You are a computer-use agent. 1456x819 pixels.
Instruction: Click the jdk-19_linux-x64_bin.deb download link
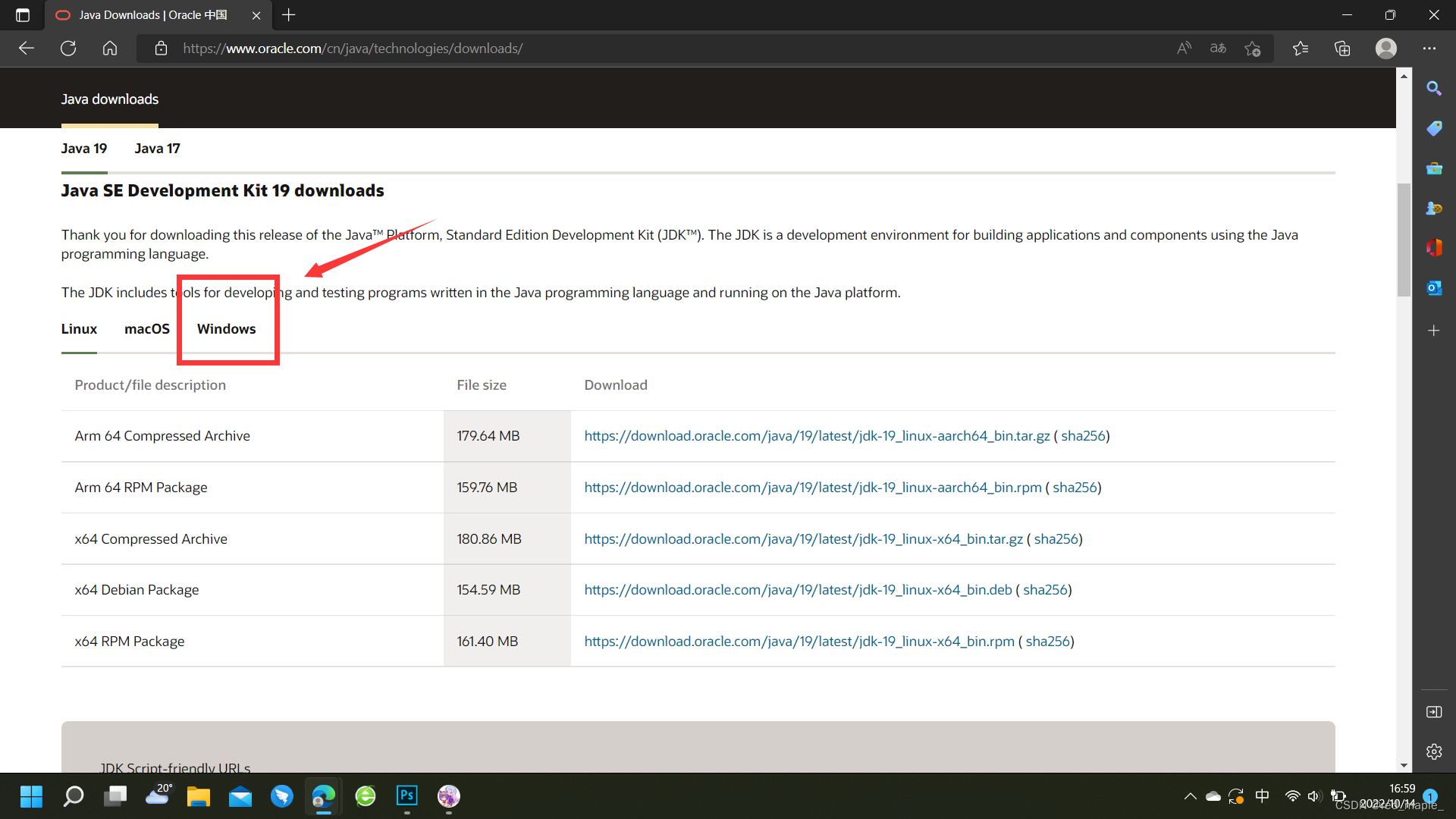point(798,590)
